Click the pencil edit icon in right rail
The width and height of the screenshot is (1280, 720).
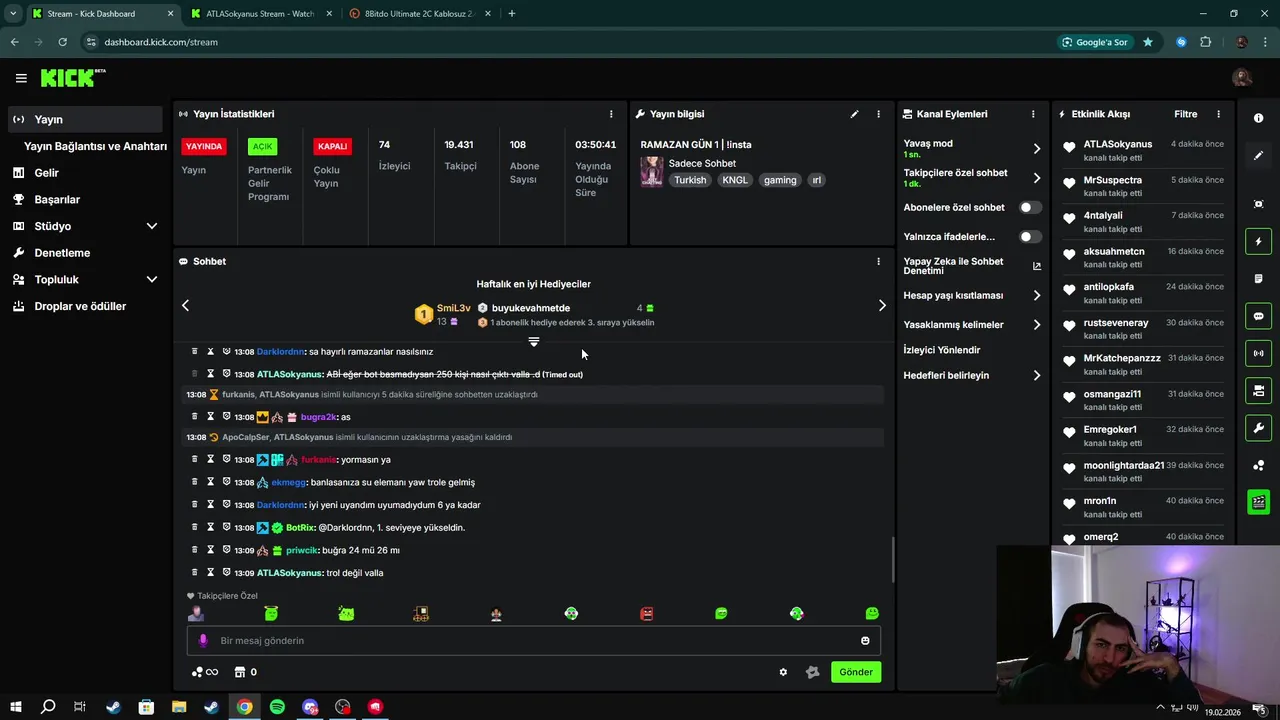[x=1258, y=156]
